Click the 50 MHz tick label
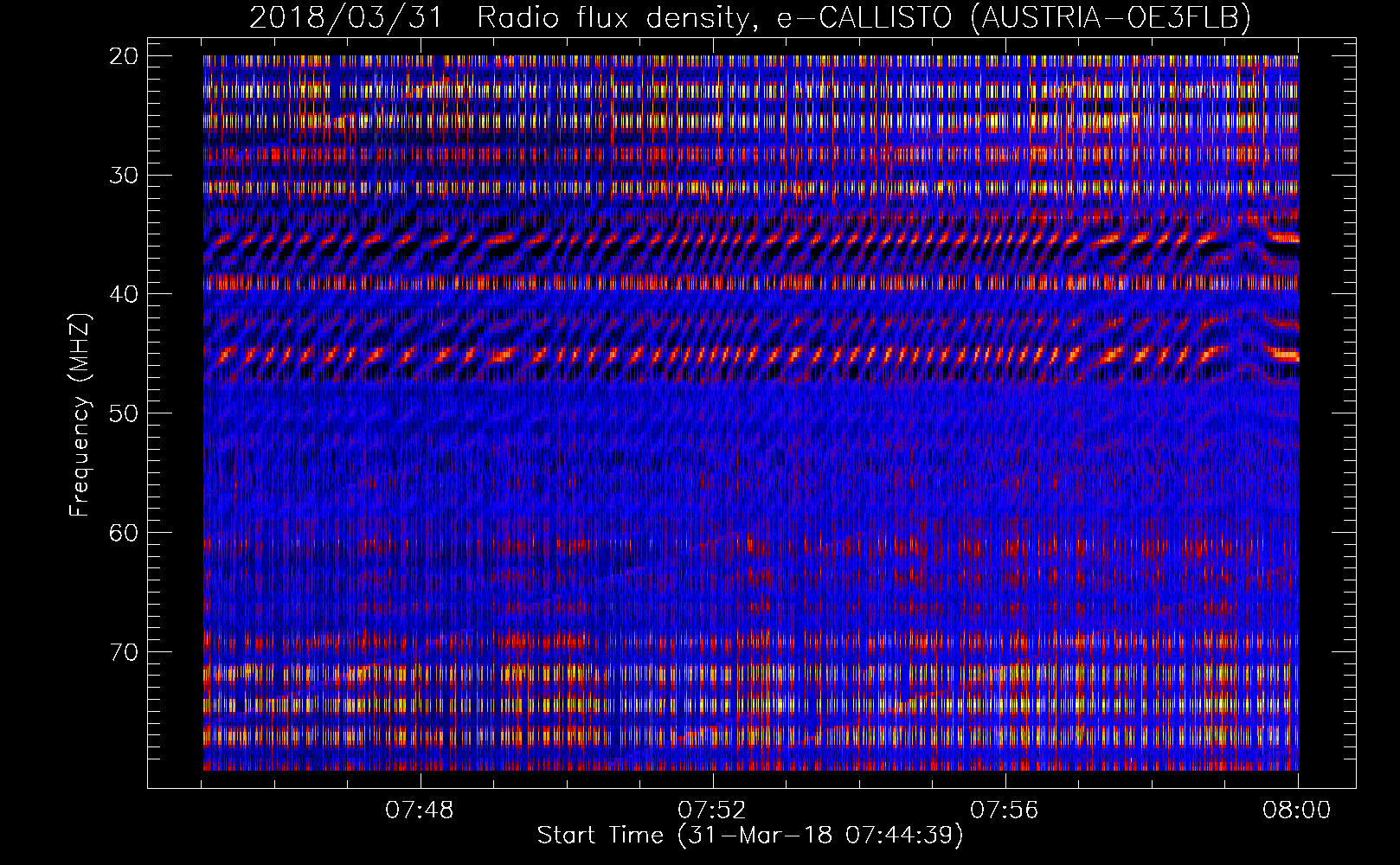1400x865 pixels. (x=125, y=413)
